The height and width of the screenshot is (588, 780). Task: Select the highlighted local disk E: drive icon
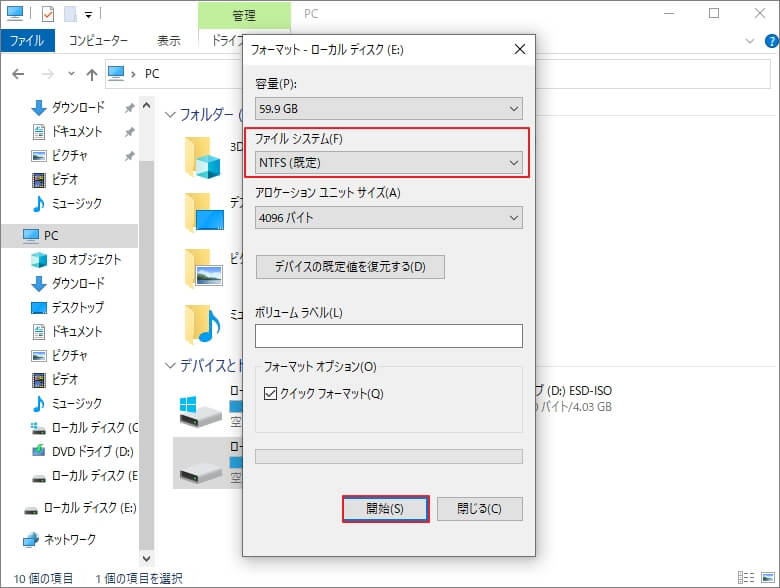tap(201, 475)
